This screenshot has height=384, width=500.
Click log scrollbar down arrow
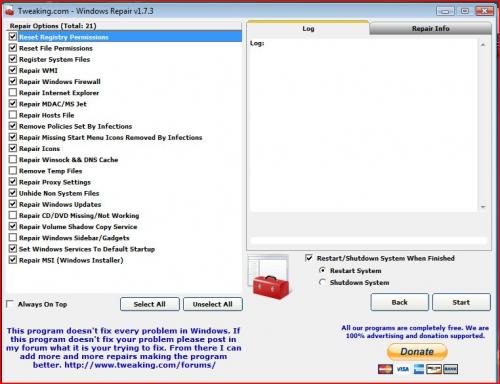coord(483,207)
